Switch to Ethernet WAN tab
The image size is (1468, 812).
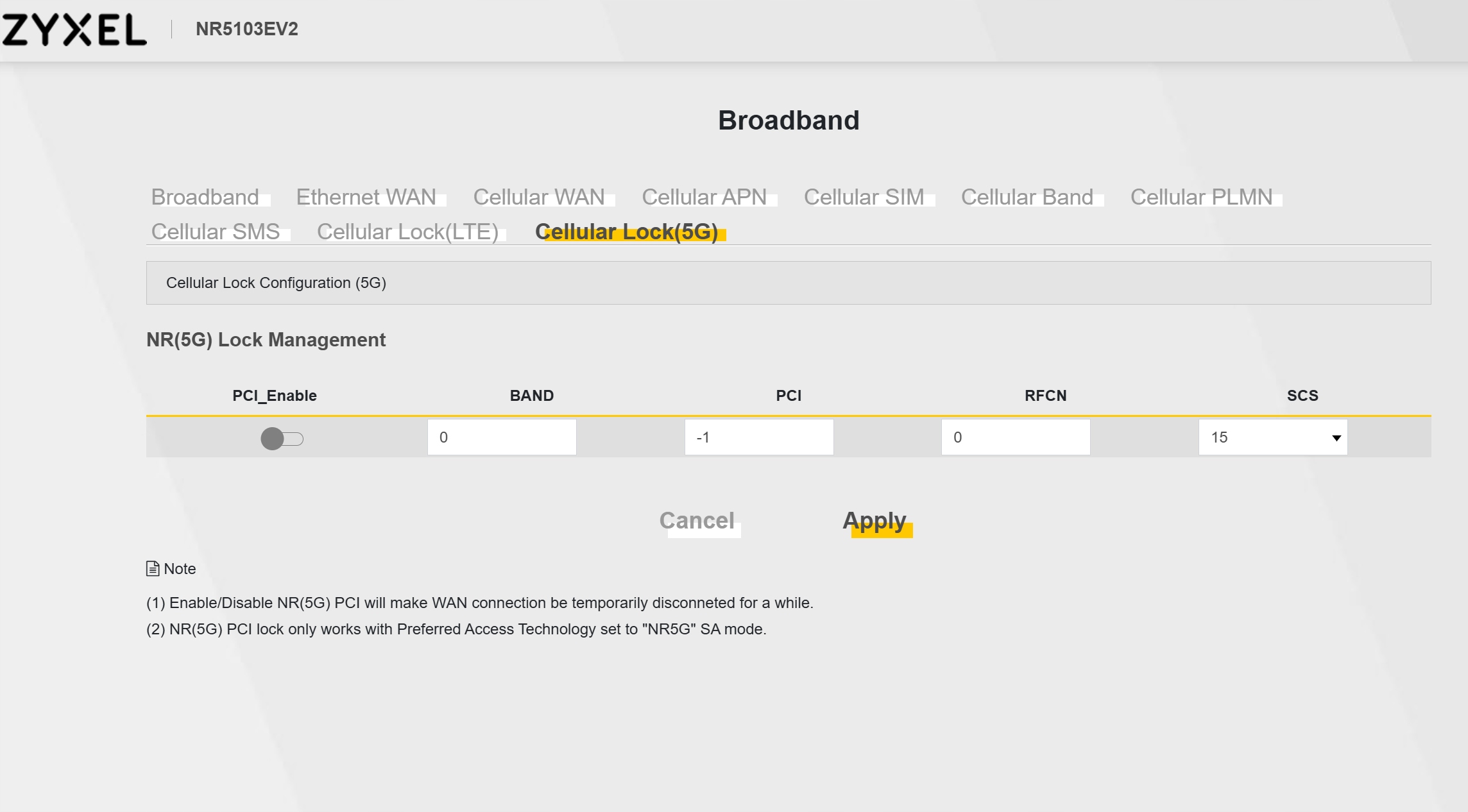click(x=366, y=197)
